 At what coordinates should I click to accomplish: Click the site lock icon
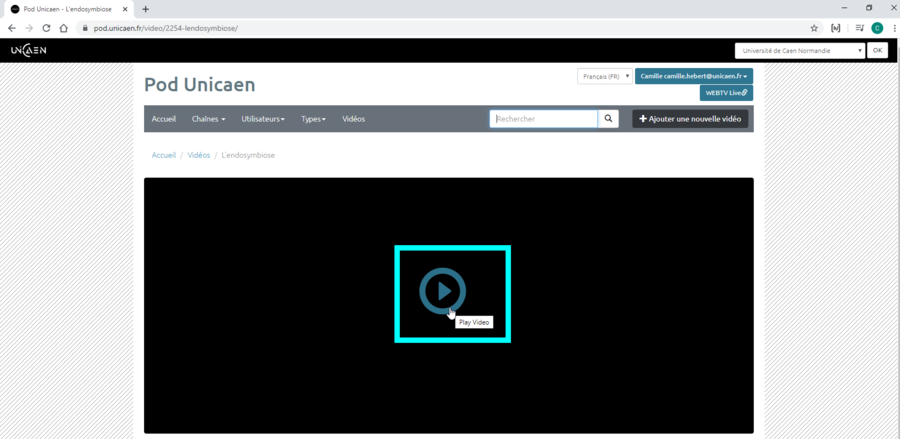click(x=85, y=28)
